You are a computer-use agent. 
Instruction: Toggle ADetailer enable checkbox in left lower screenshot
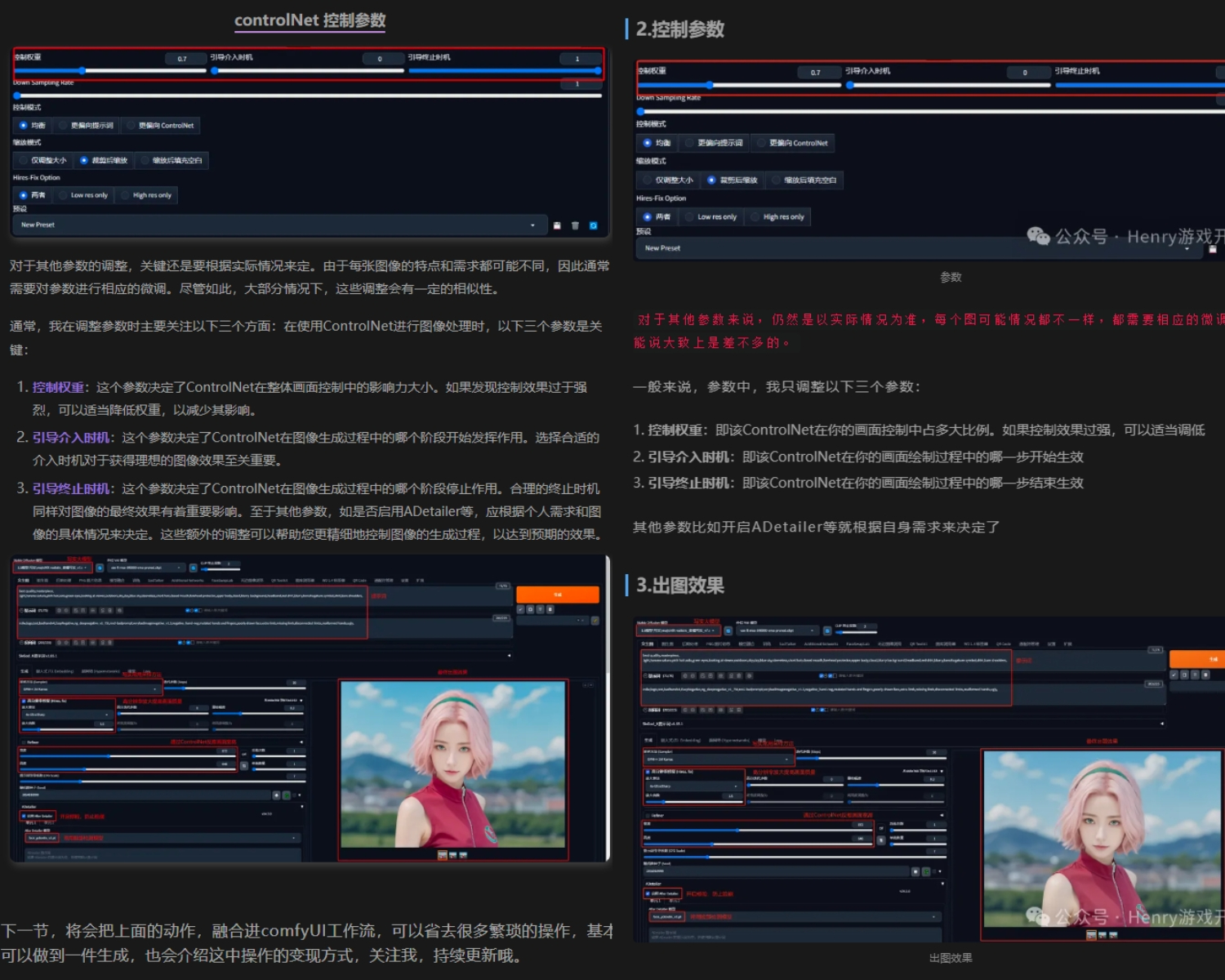(24, 816)
